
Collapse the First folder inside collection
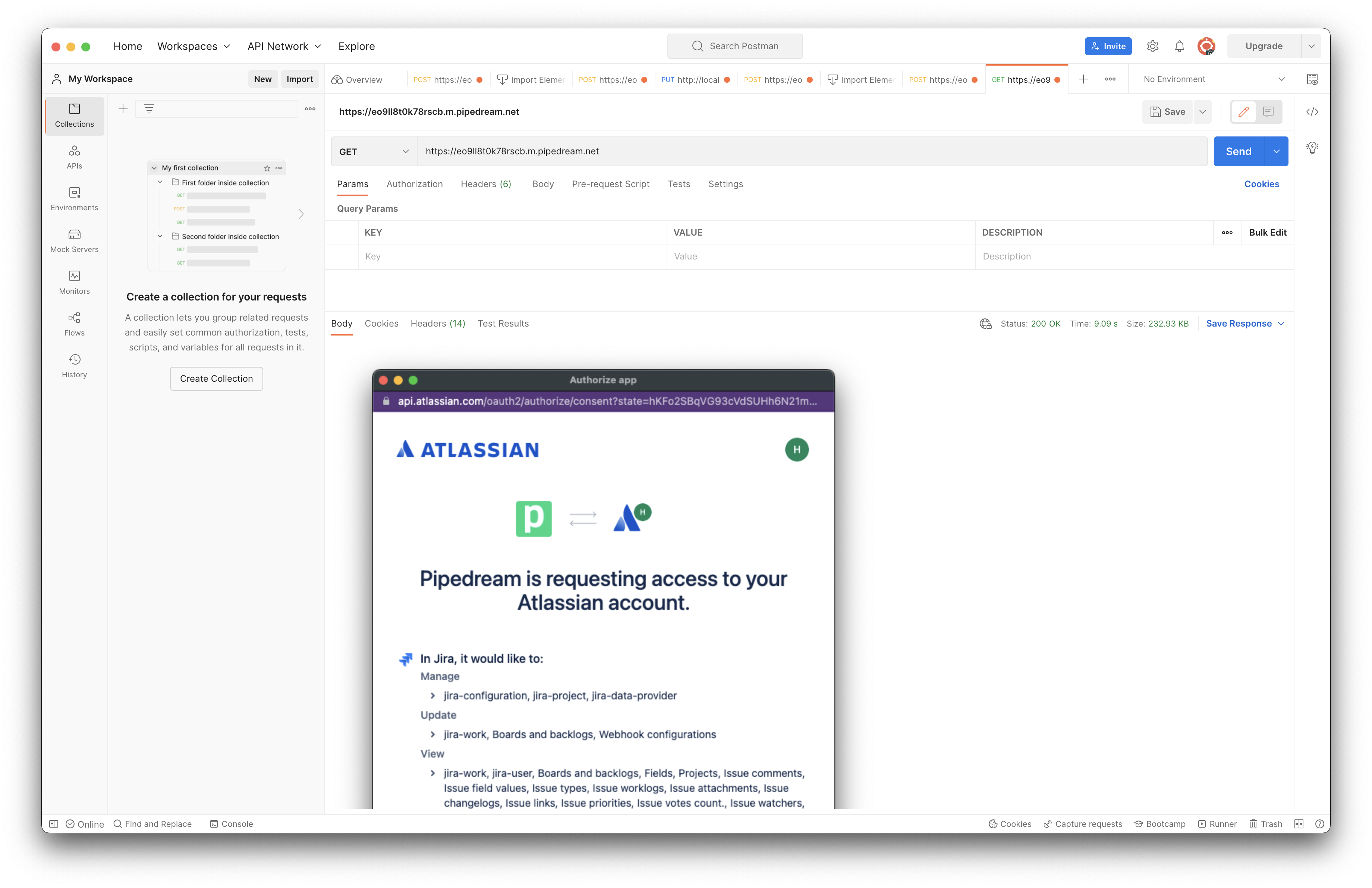(x=160, y=182)
